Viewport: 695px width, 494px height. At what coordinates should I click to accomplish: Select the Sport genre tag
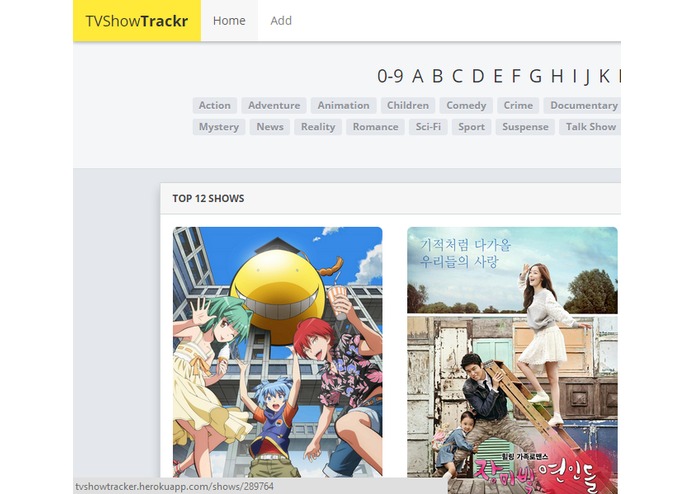coord(472,127)
